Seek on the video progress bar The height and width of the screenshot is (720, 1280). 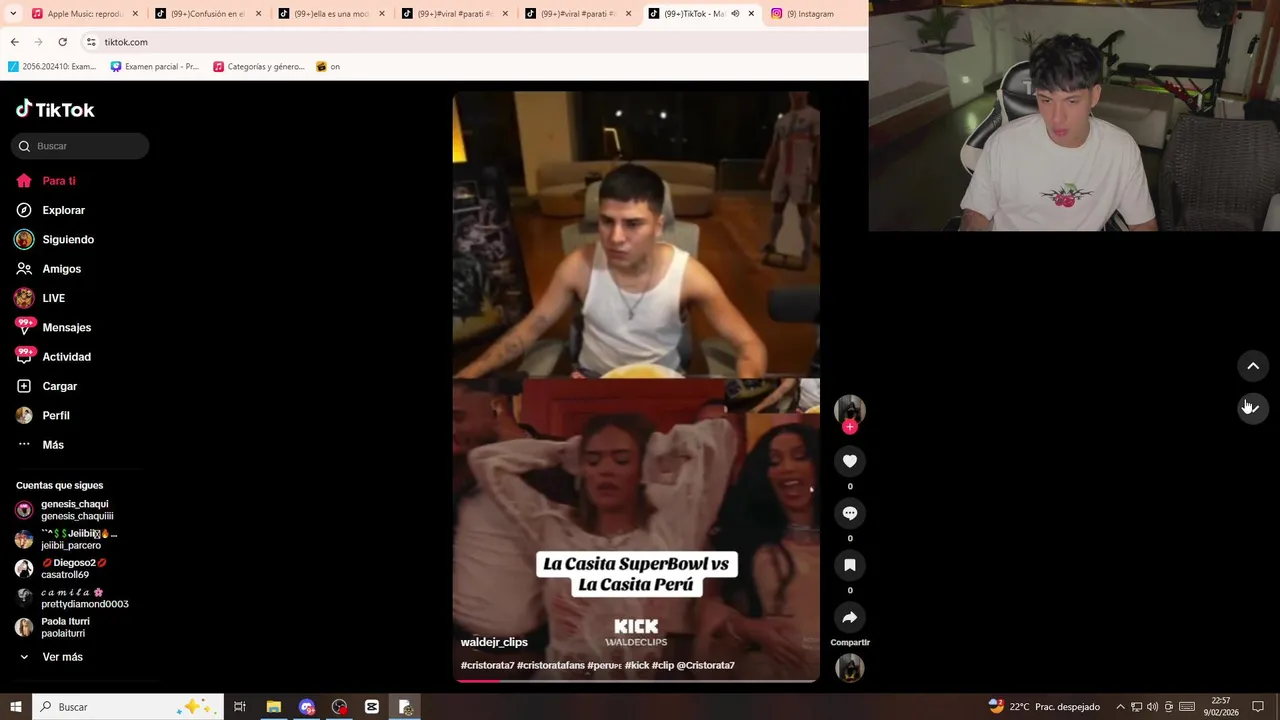coord(636,681)
